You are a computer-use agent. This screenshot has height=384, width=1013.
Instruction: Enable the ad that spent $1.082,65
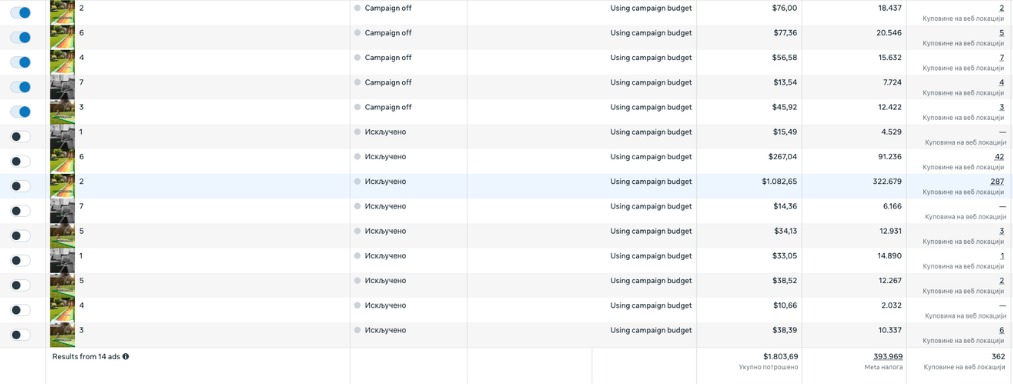point(20,186)
